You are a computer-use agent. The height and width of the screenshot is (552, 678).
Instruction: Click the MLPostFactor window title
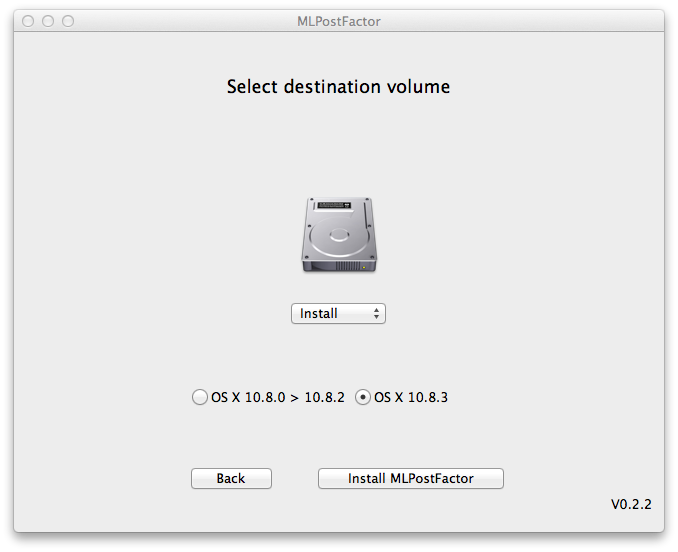pos(339,21)
